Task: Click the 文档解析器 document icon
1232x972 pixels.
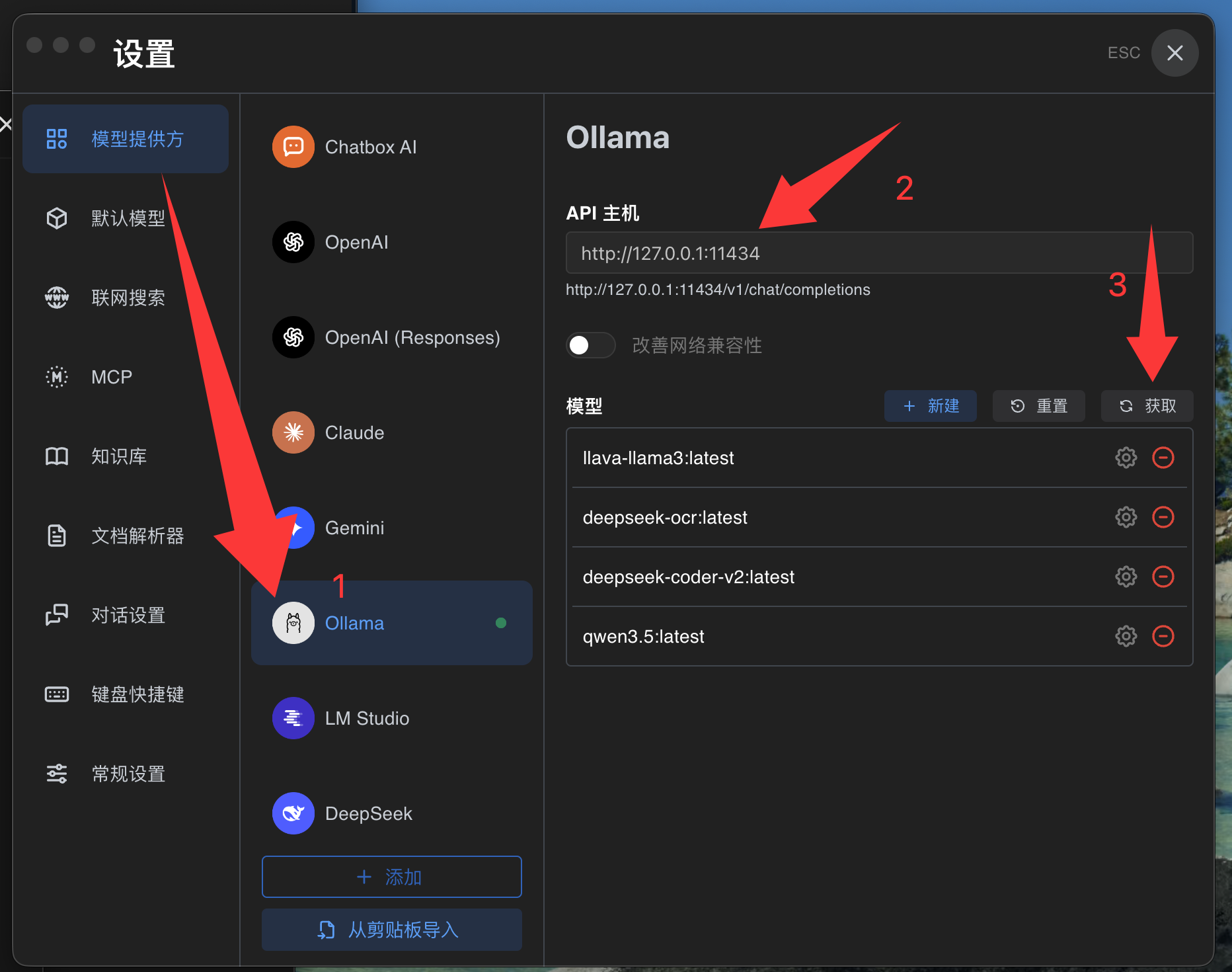Action: tap(57, 536)
